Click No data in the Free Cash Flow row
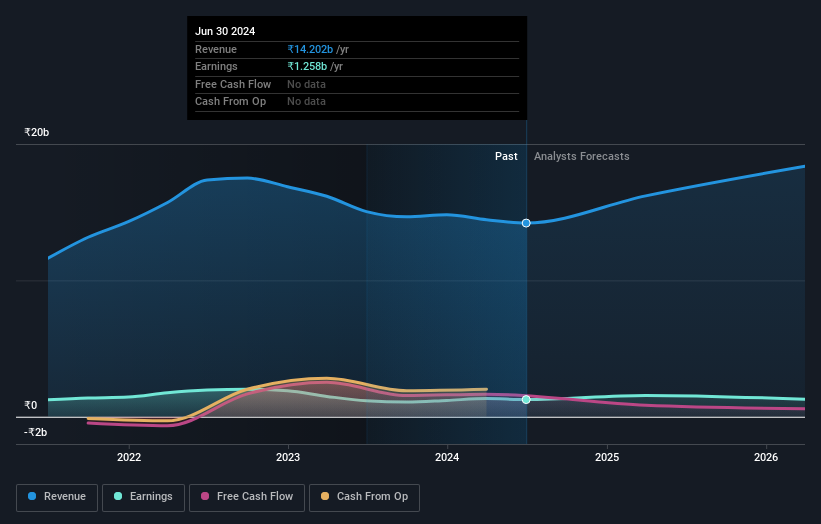This screenshot has height=524, width=821. pyautogui.click(x=306, y=84)
